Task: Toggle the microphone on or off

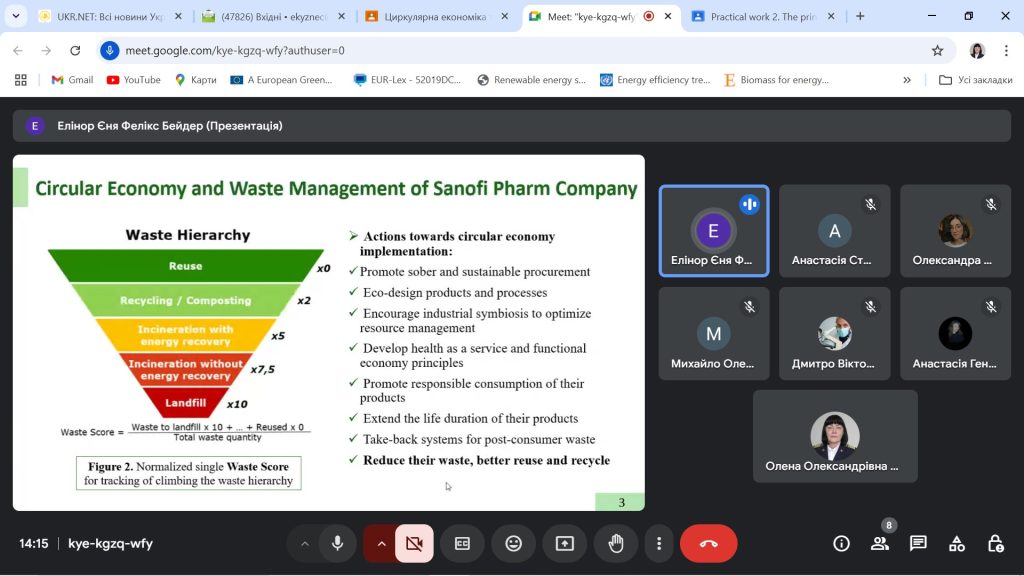Action: coord(338,543)
